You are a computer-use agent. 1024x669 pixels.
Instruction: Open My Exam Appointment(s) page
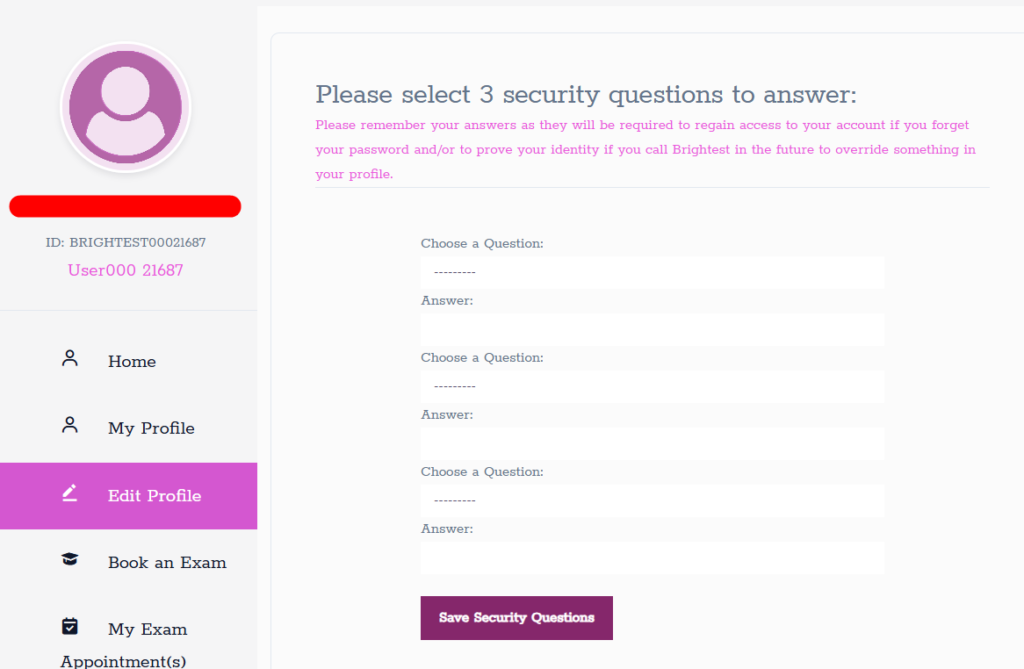pos(147,630)
